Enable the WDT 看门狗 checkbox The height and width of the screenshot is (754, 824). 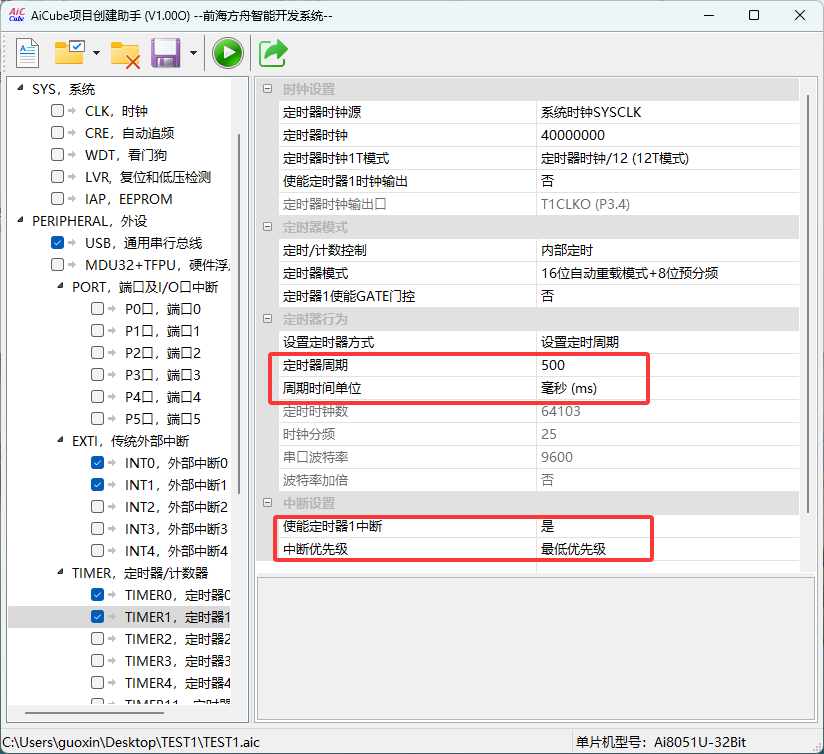coord(58,155)
